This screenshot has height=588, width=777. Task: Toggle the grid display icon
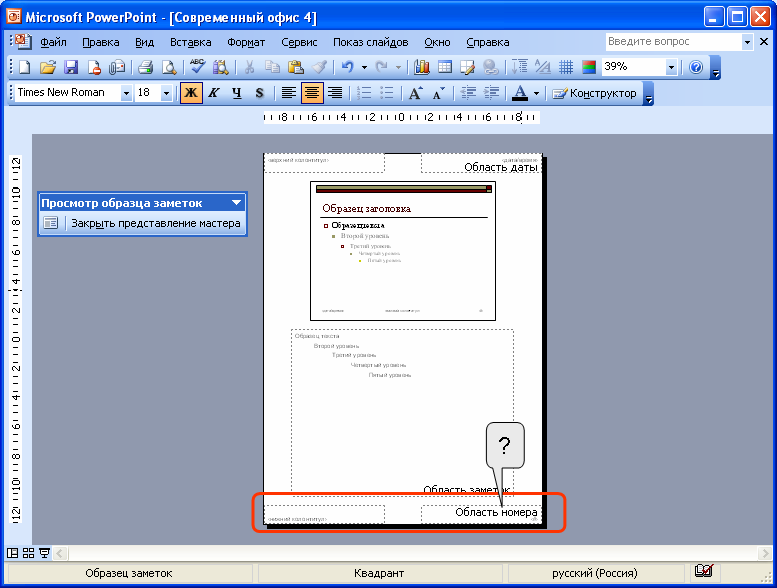(566, 67)
